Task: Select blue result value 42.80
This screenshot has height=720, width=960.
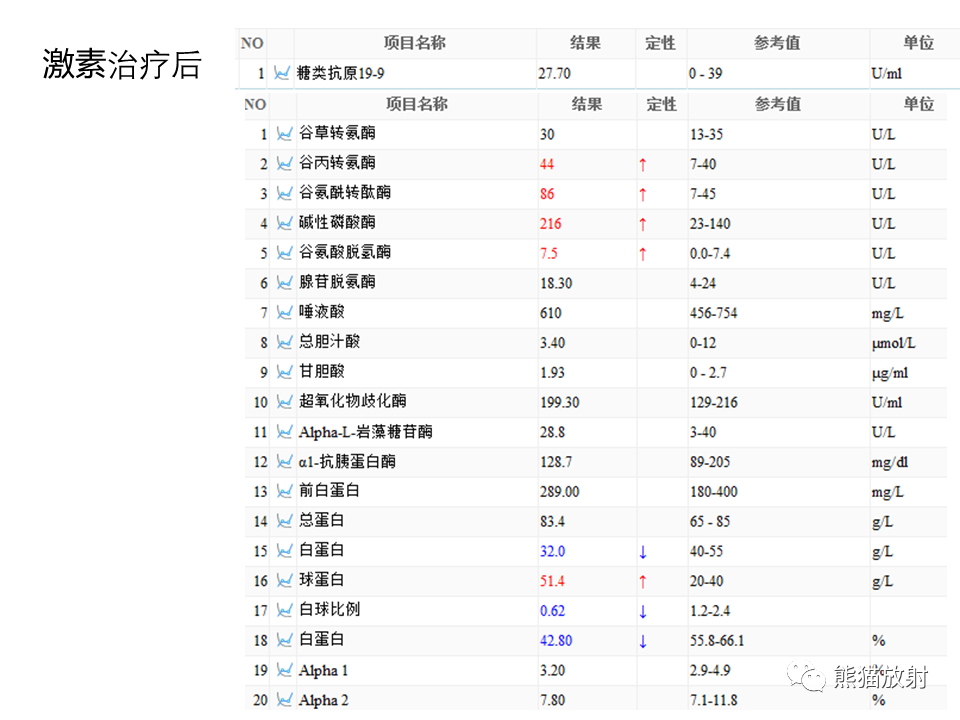Action: [x=556, y=641]
